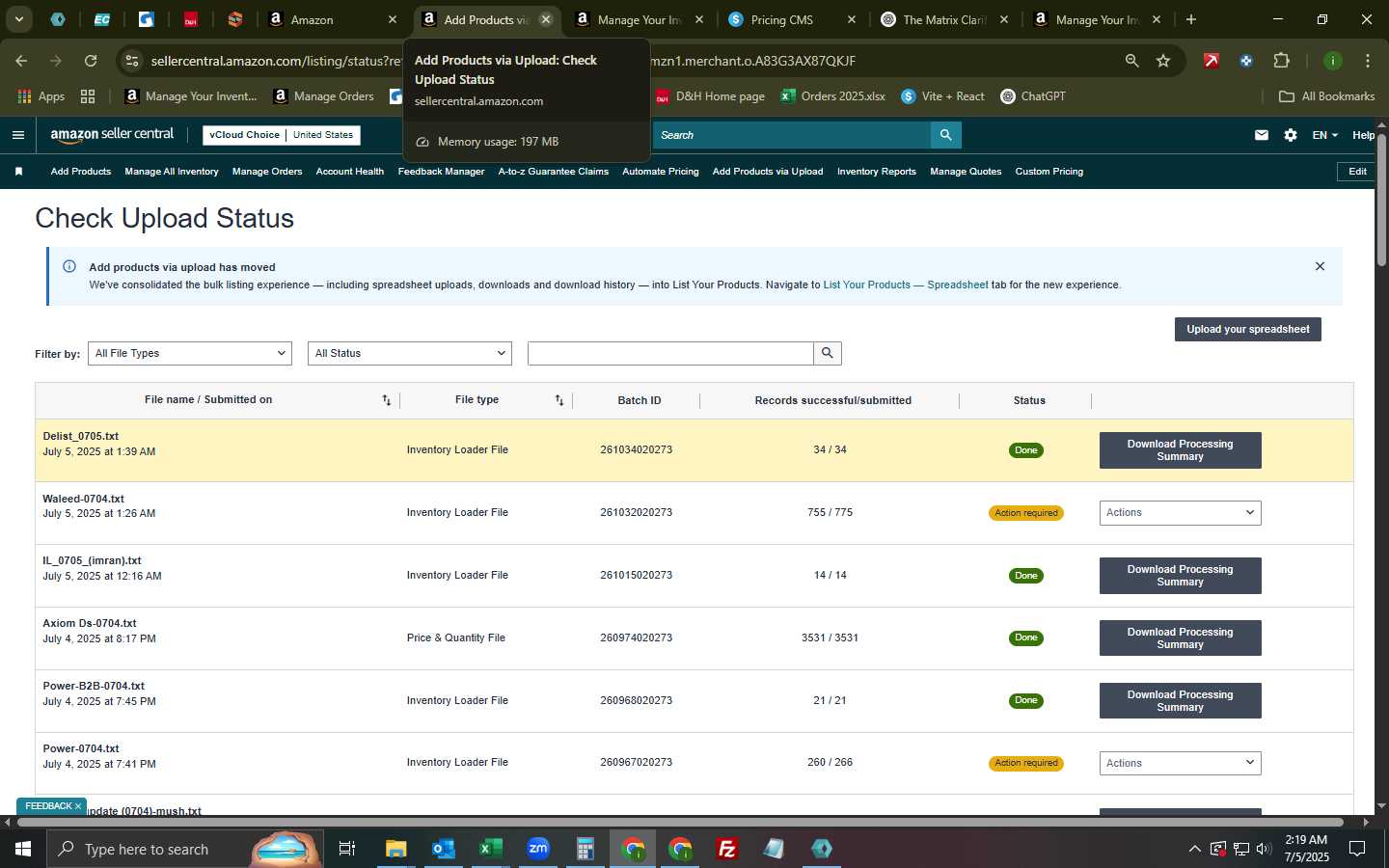Bookmark this page with the star icon
The width and height of the screenshot is (1389, 868).
tap(1163, 61)
